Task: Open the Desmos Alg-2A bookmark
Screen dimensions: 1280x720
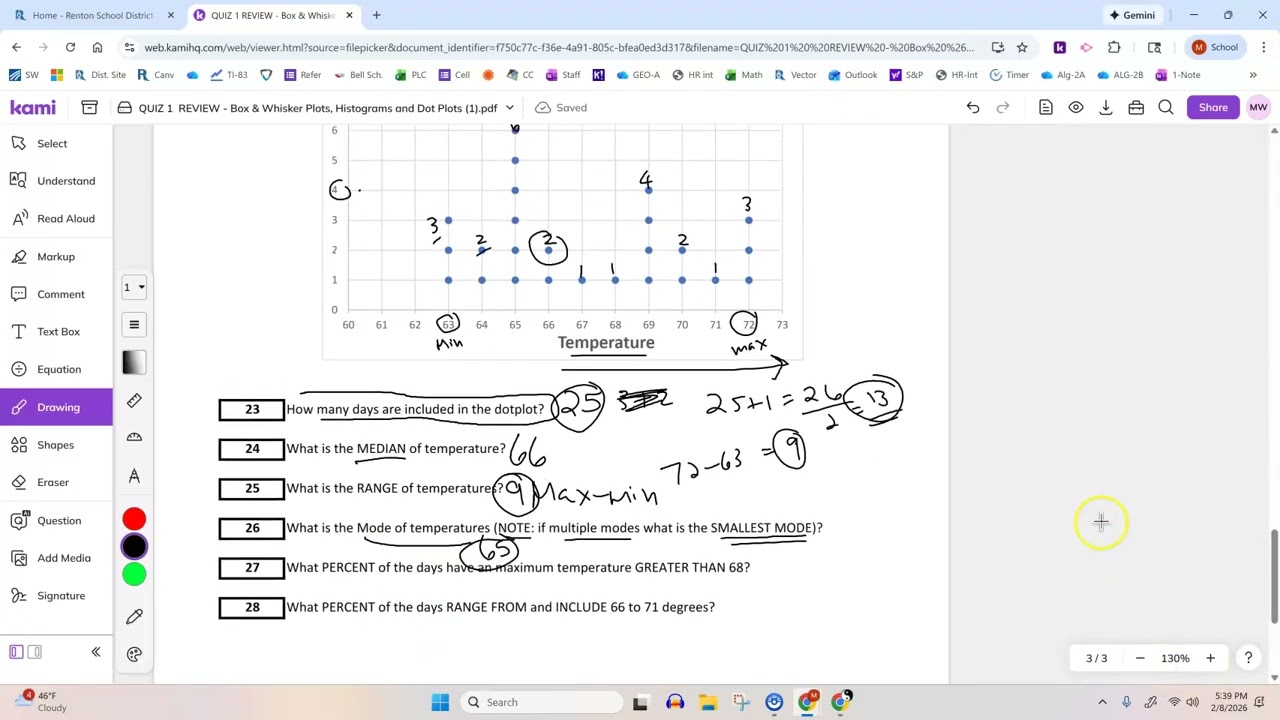Action: pos(1062,75)
